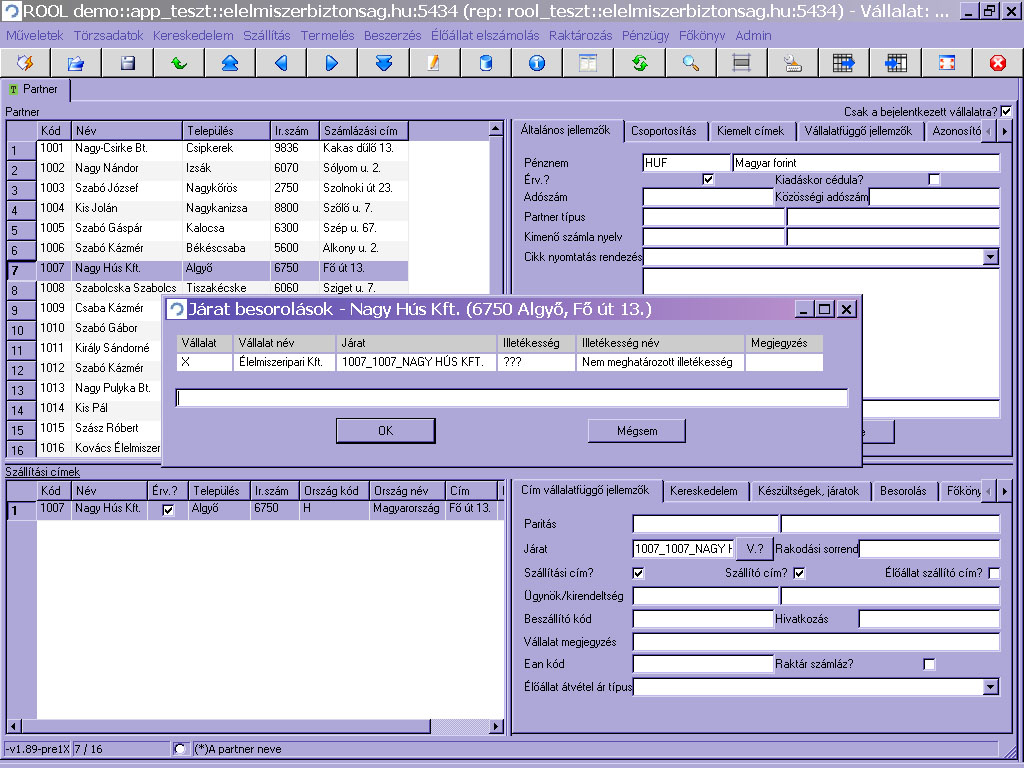Enable the 'Raktár számláz?' checkbox
The width and height of the screenshot is (1024, 768).
[x=930, y=664]
